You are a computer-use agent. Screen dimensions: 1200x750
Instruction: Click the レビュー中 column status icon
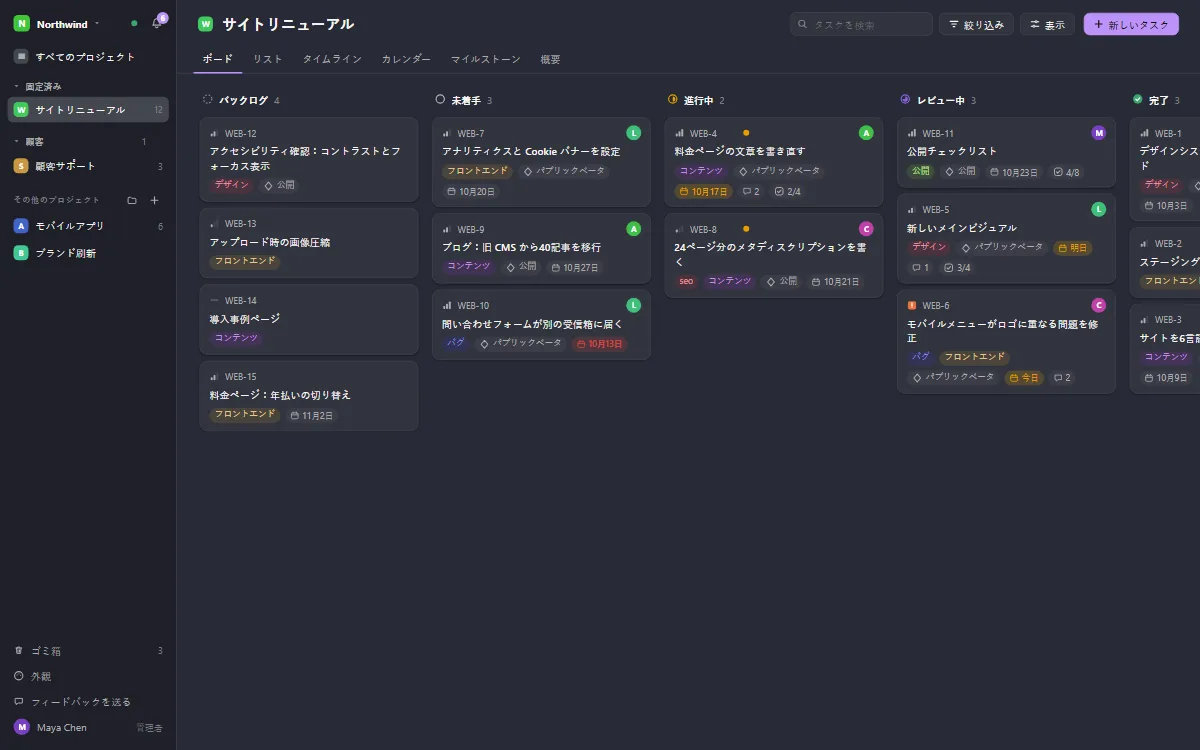tap(905, 100)
